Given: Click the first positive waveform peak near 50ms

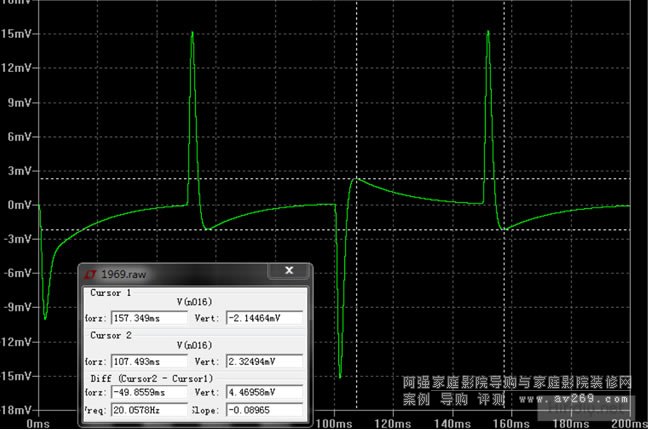Looking at the screenshot, I should coord(192,33).
